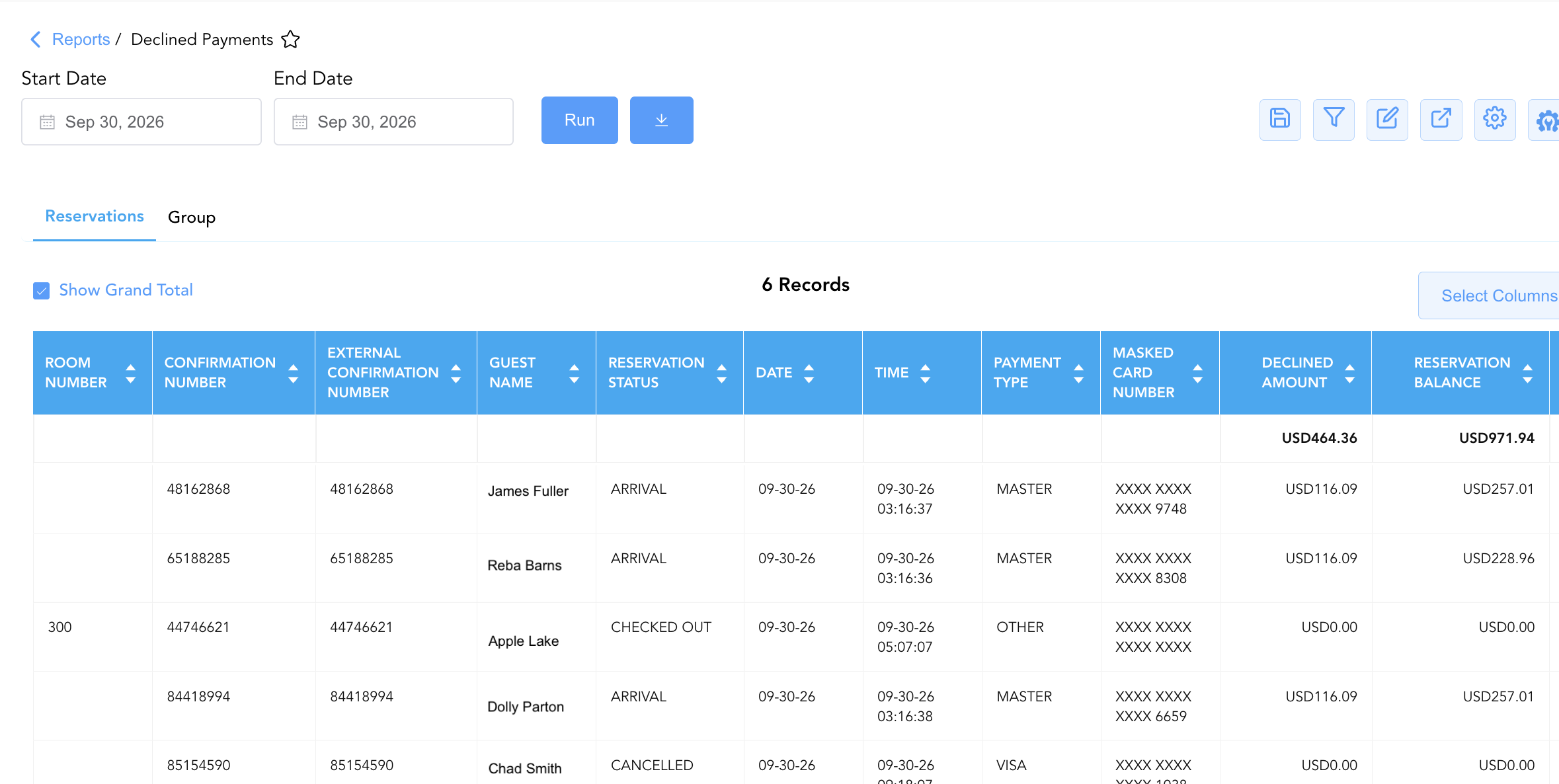Sort by the Date column arrows
This screenshot has height=784, width=1559.
809,373
